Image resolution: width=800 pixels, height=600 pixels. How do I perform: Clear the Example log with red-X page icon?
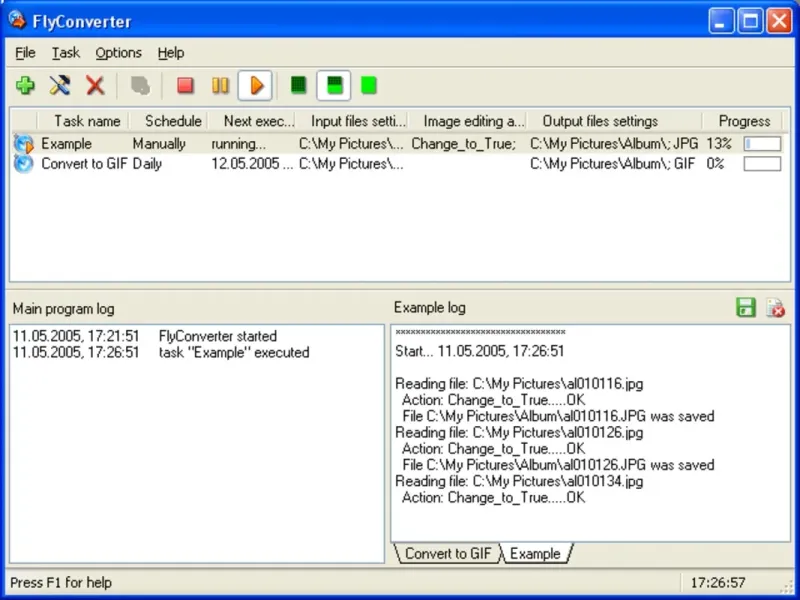click(775, 308)
